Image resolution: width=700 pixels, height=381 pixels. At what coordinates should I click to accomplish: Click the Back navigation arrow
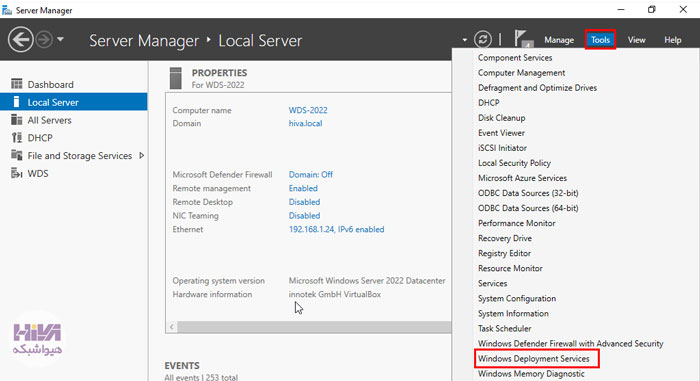[21, 40]
